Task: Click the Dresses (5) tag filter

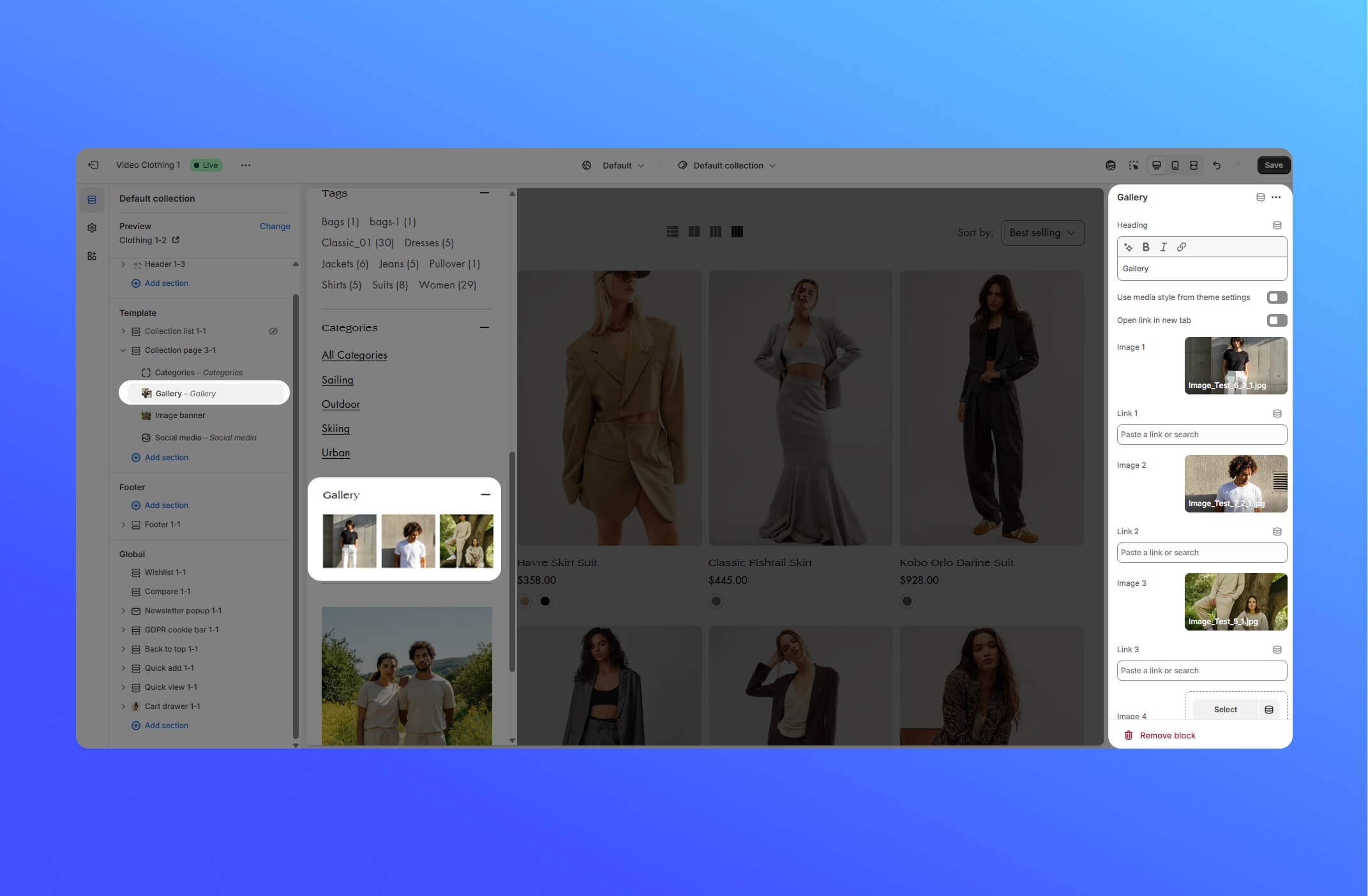Action: [x=429, y=243]
